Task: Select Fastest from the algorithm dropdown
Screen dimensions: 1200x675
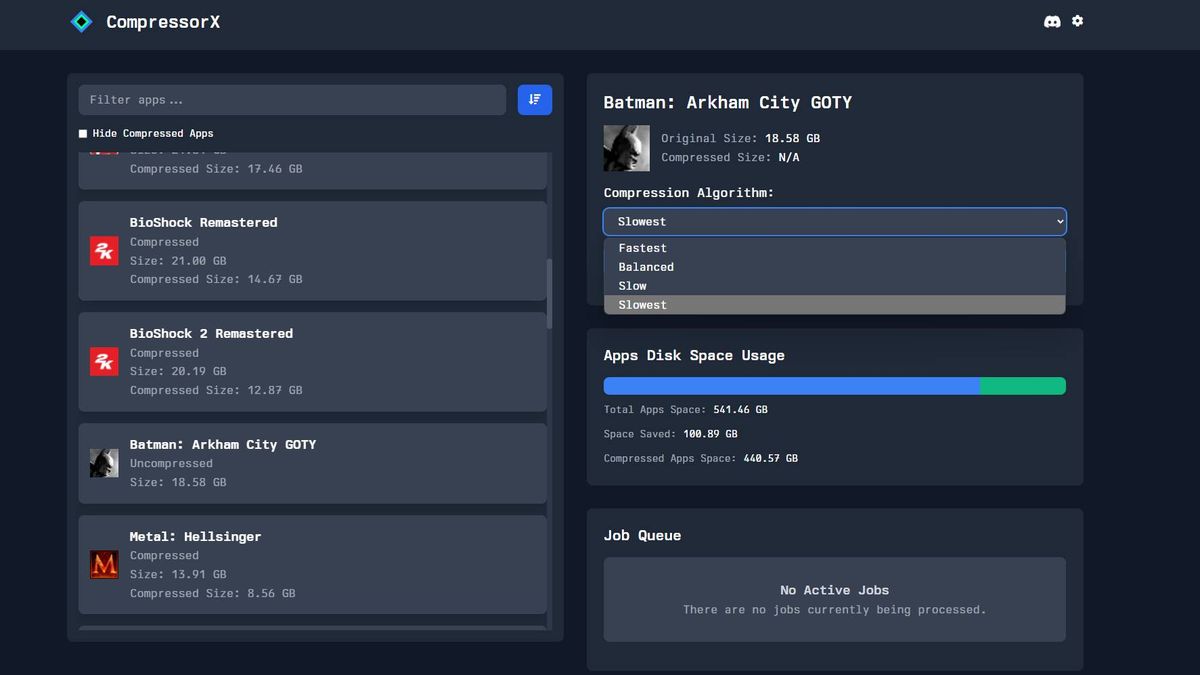Action: [642, 247]
